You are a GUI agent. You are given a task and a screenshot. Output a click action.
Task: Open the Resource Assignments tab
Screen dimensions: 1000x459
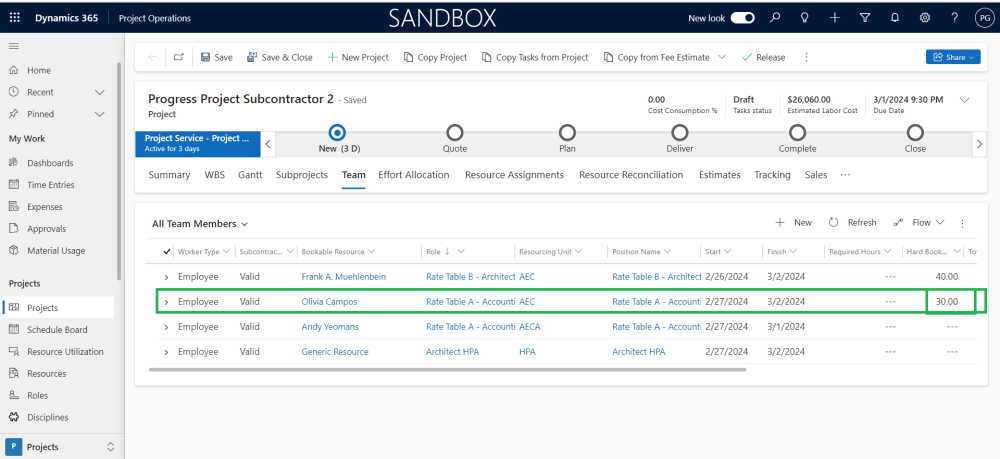514,175
